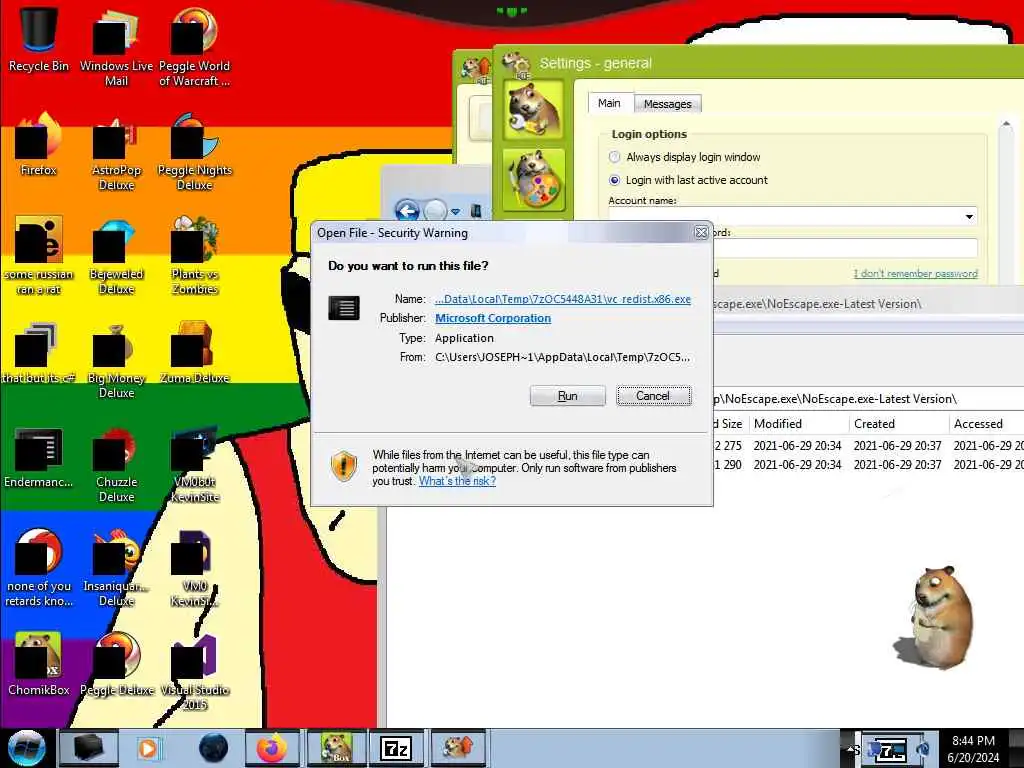Open the 'that but its c#' desktop icon

click(x=39, y=353)
